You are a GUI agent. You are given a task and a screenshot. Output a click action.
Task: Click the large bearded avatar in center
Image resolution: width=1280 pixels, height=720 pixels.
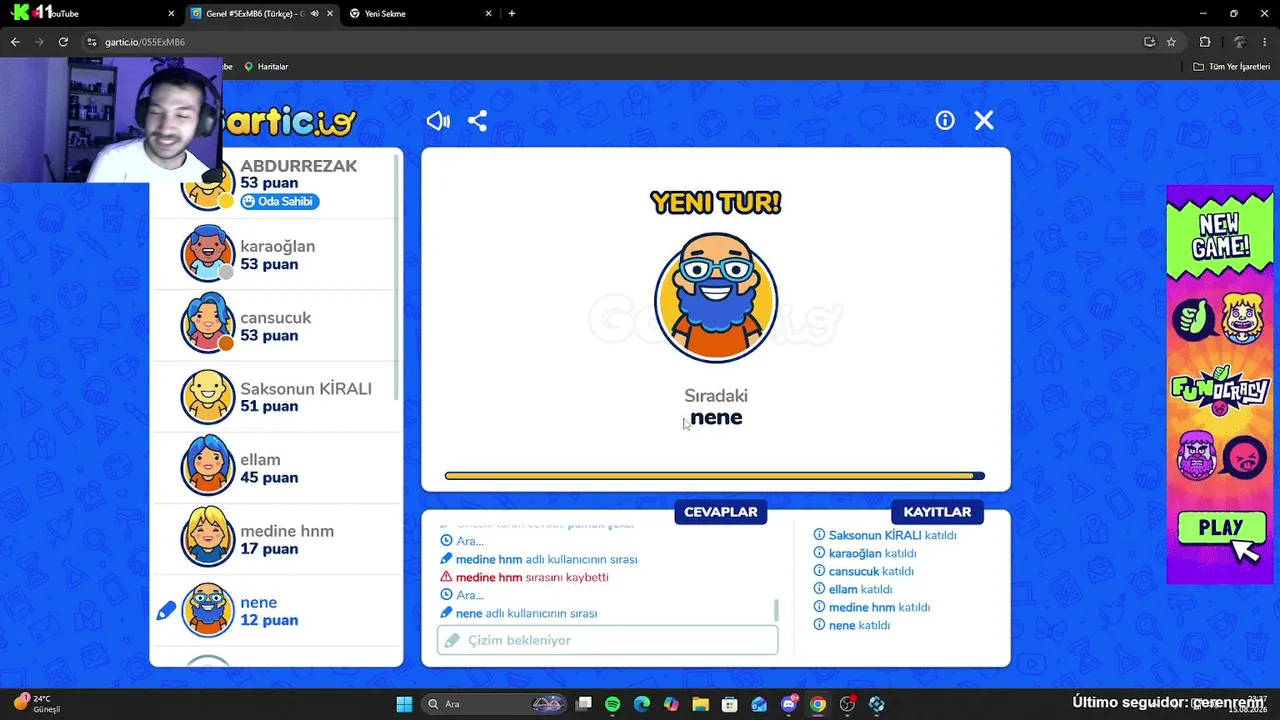click(716, 298)
